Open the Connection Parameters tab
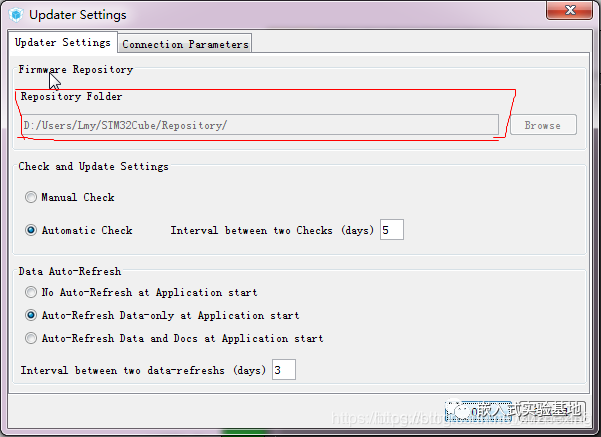The height and width of the screenshot is (437, 601). pyautogui.click(x=184, y=44)
